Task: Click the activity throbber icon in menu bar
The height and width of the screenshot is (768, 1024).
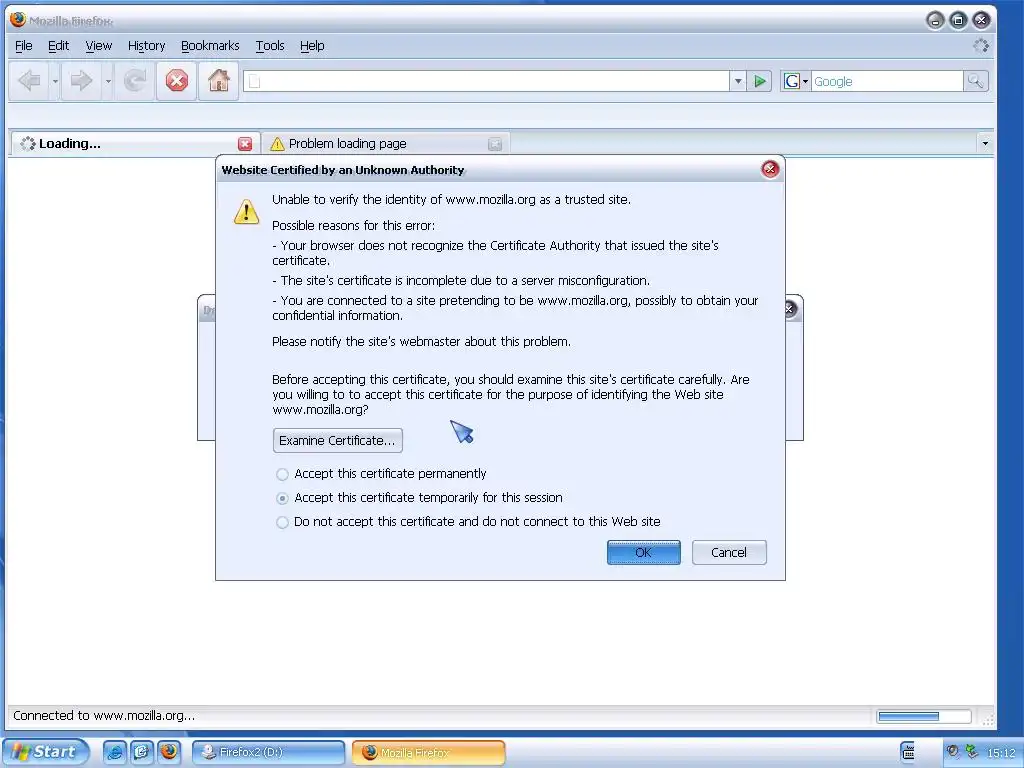Action: pyautogui.click(x=980, y=46)
